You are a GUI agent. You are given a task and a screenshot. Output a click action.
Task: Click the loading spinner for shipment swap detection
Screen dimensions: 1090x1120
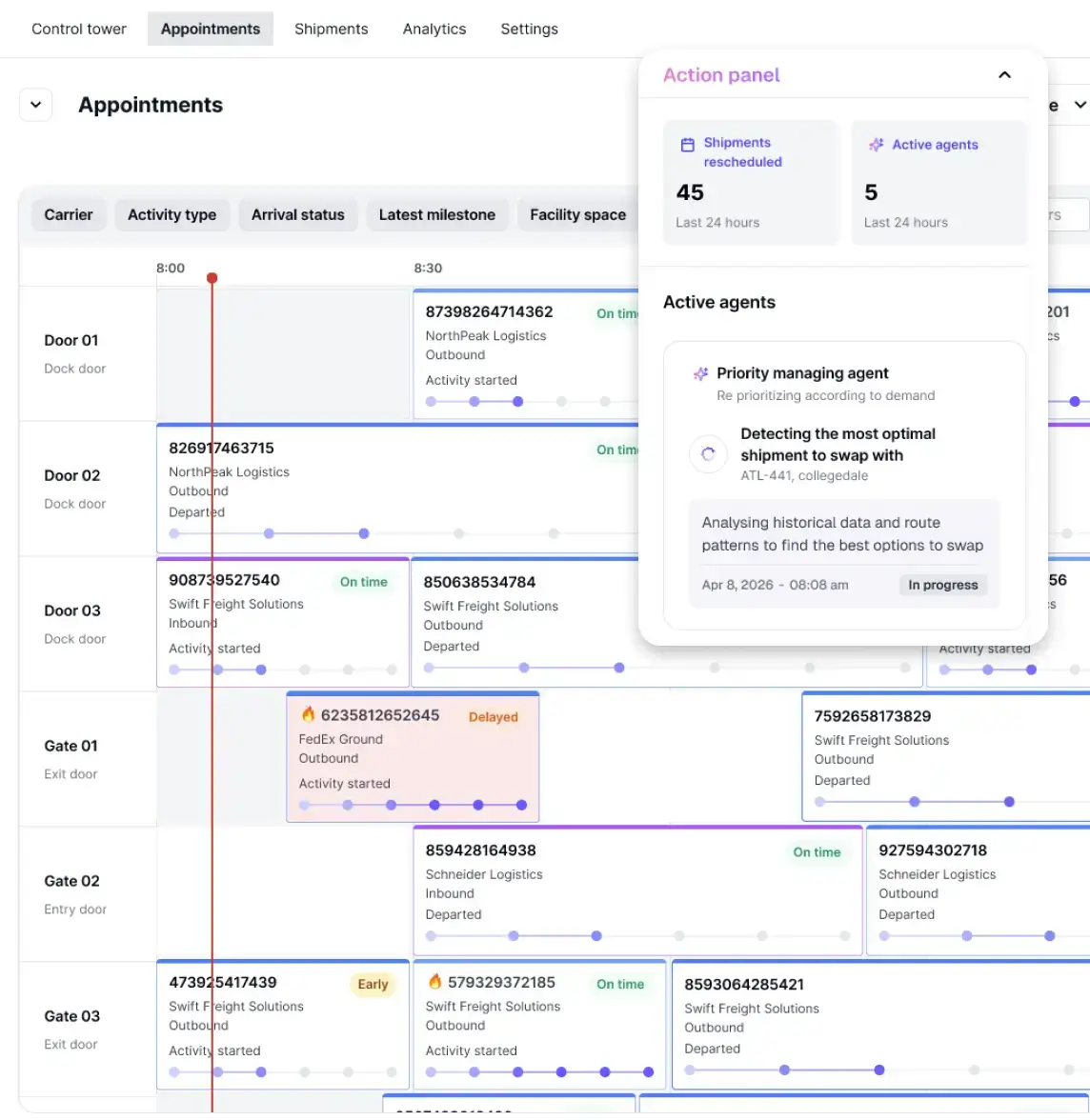pyautogui.click(x=708, y=454)
